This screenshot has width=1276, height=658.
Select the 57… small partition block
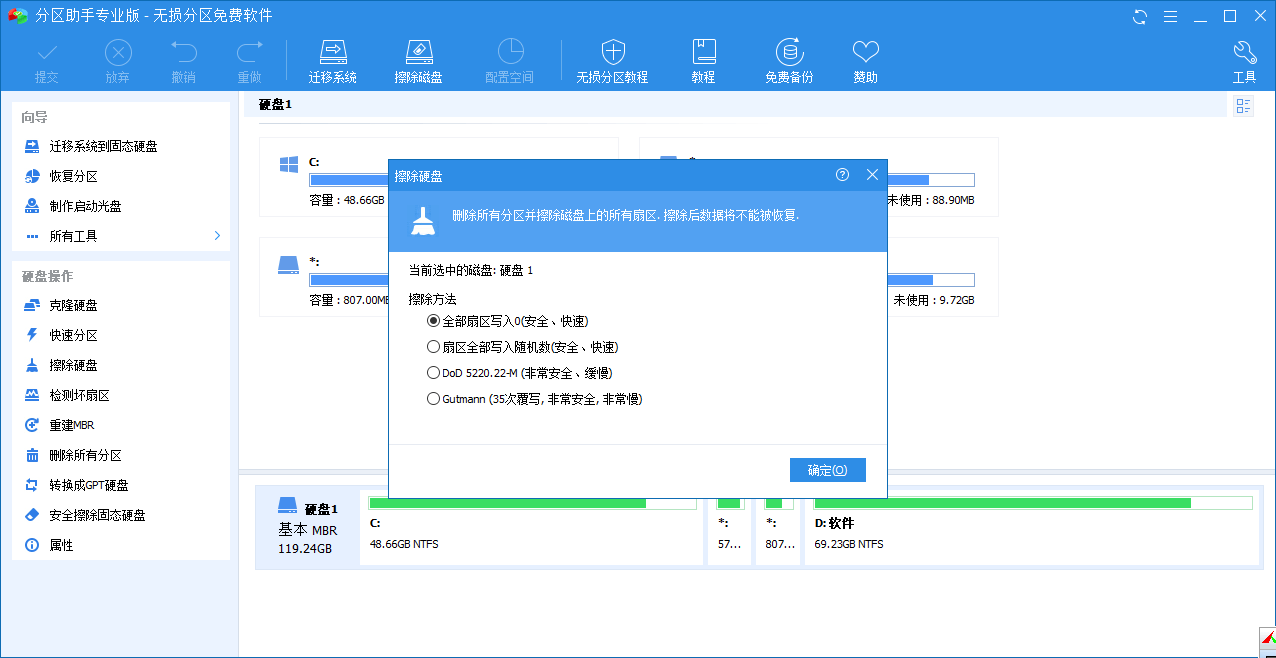pos(729,528)
